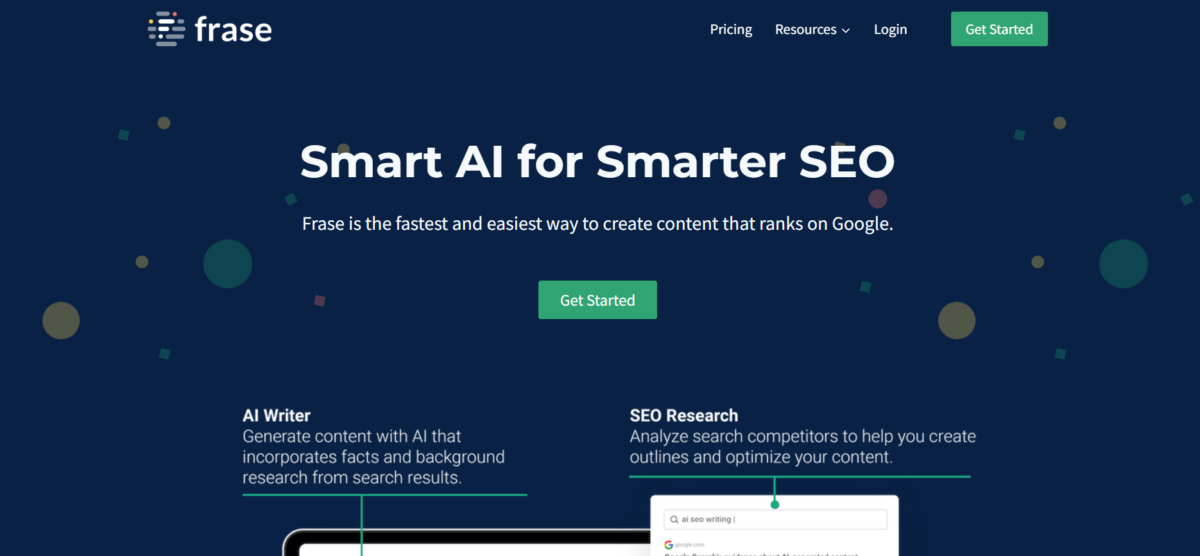Image resolution: width=1200 pixels, height=556 pixels.
Task: Click the large teal circle on the left
Action: coord(228,264)
